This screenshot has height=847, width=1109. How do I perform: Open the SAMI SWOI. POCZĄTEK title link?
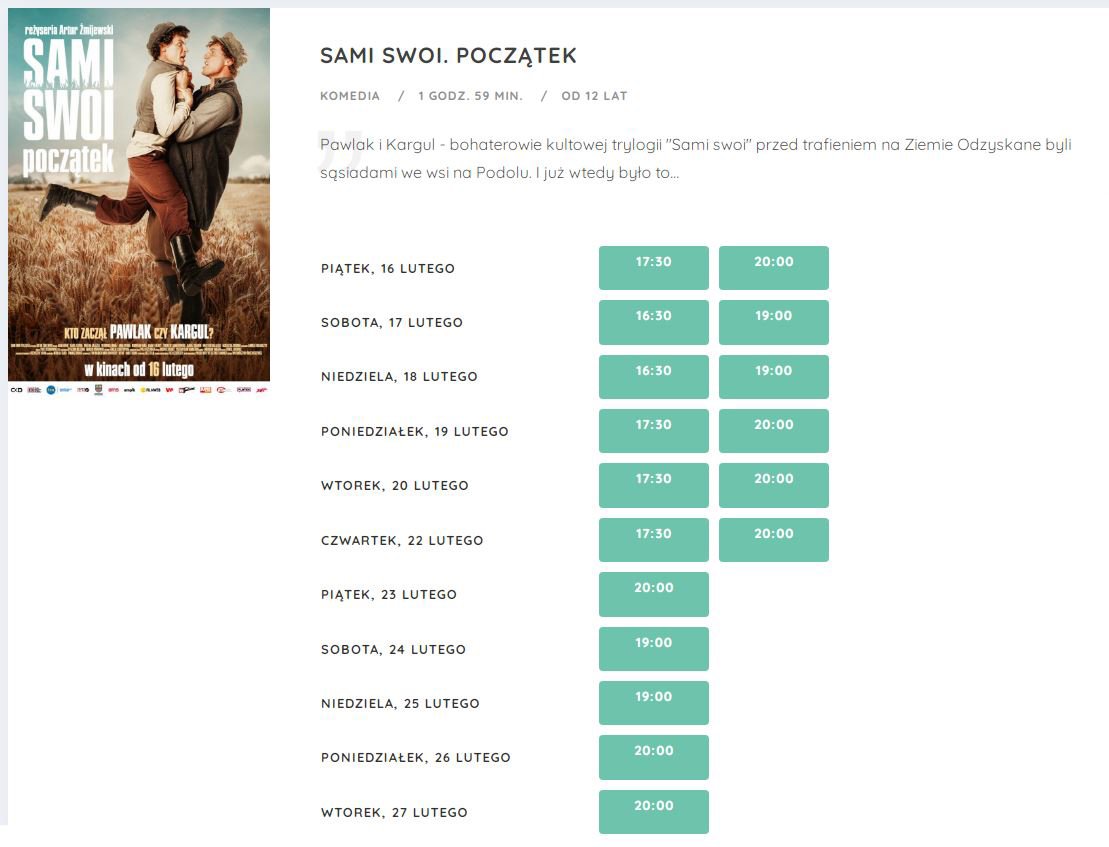tap(448, 55)
